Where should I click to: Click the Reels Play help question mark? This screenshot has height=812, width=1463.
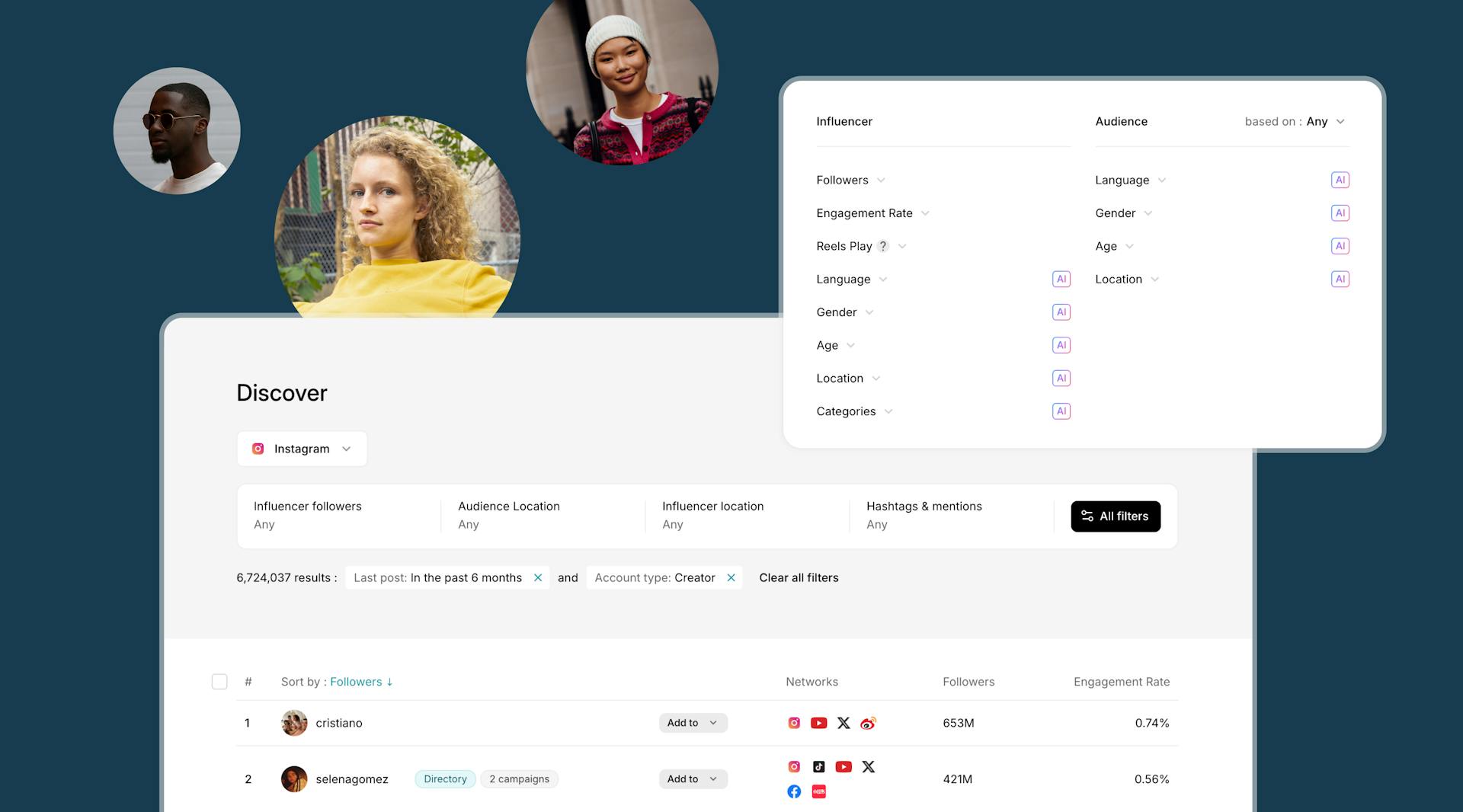point(883,246)
